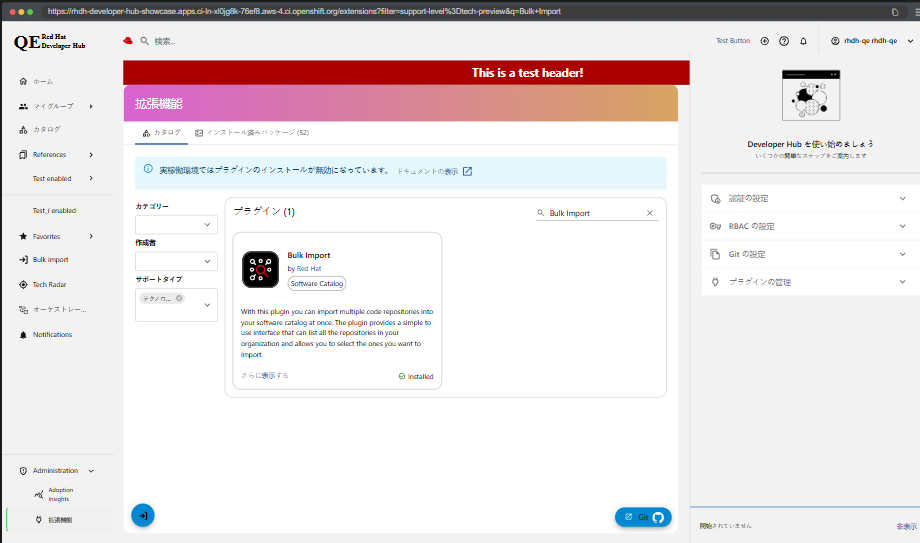Click the top search magnifier icon

144,41
